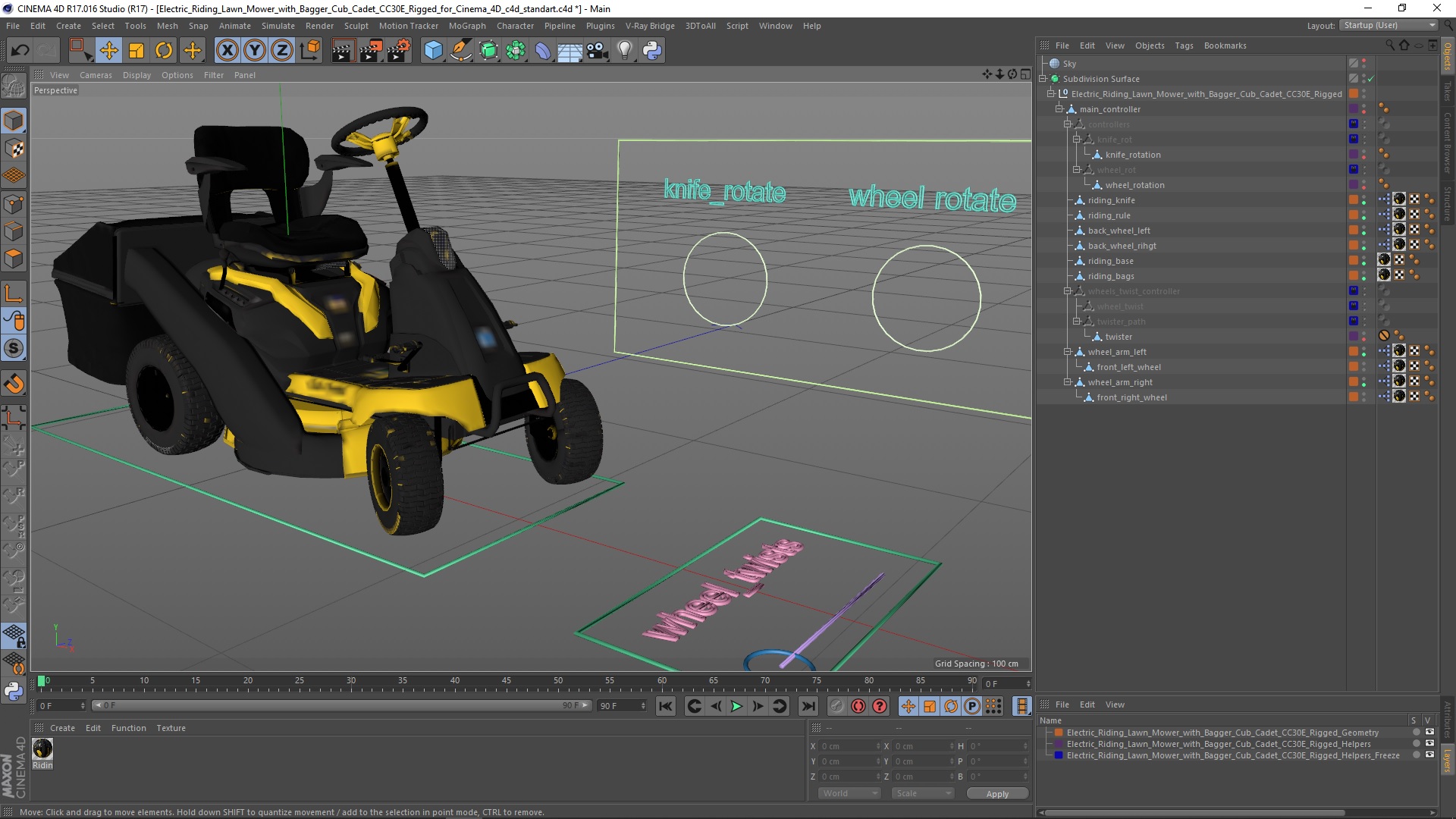Click the Go to Start playback button

(665, 707)
